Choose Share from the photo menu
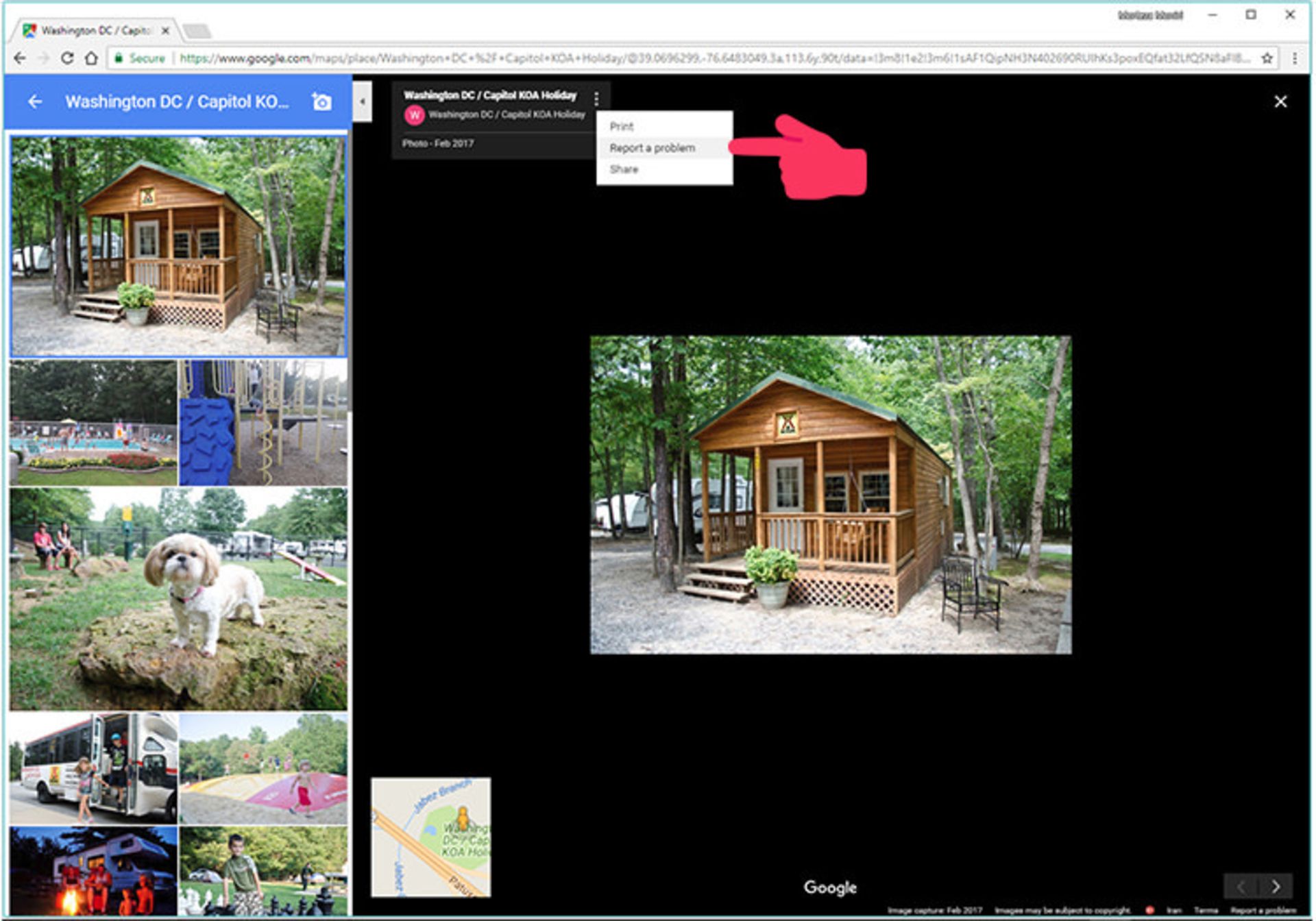Viewport: 1316px width, 921px height. (664, 169)
